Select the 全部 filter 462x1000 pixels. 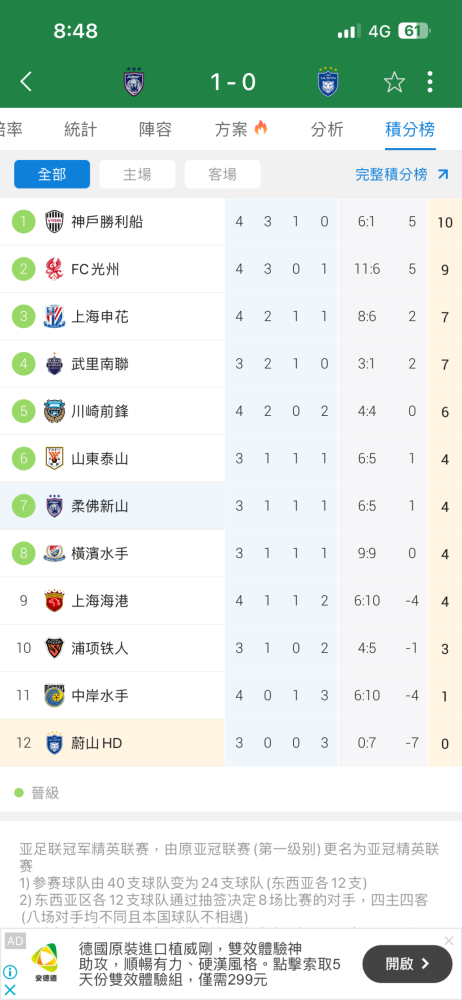point(52,174)
